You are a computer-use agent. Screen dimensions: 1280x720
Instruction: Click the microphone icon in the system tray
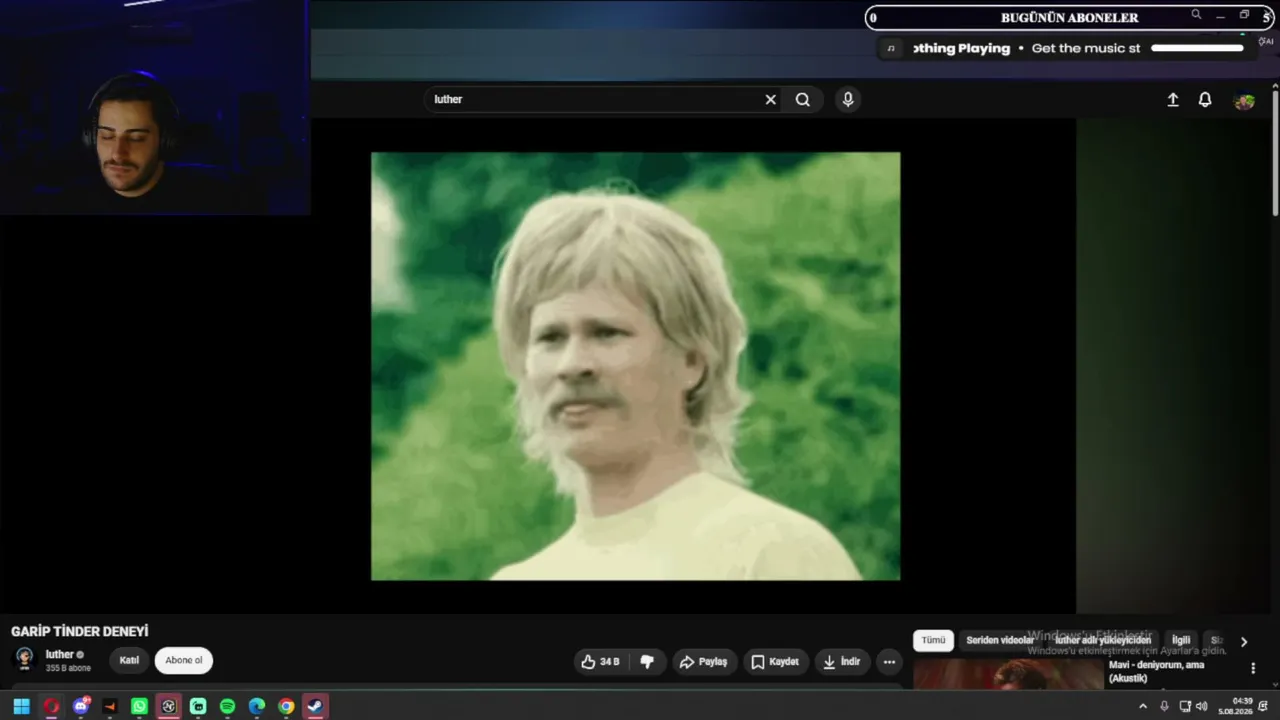point(1164,706)
